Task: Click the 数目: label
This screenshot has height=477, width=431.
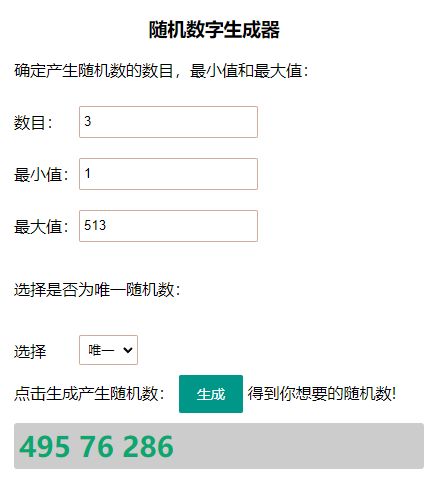Action: tap(33, 122)
